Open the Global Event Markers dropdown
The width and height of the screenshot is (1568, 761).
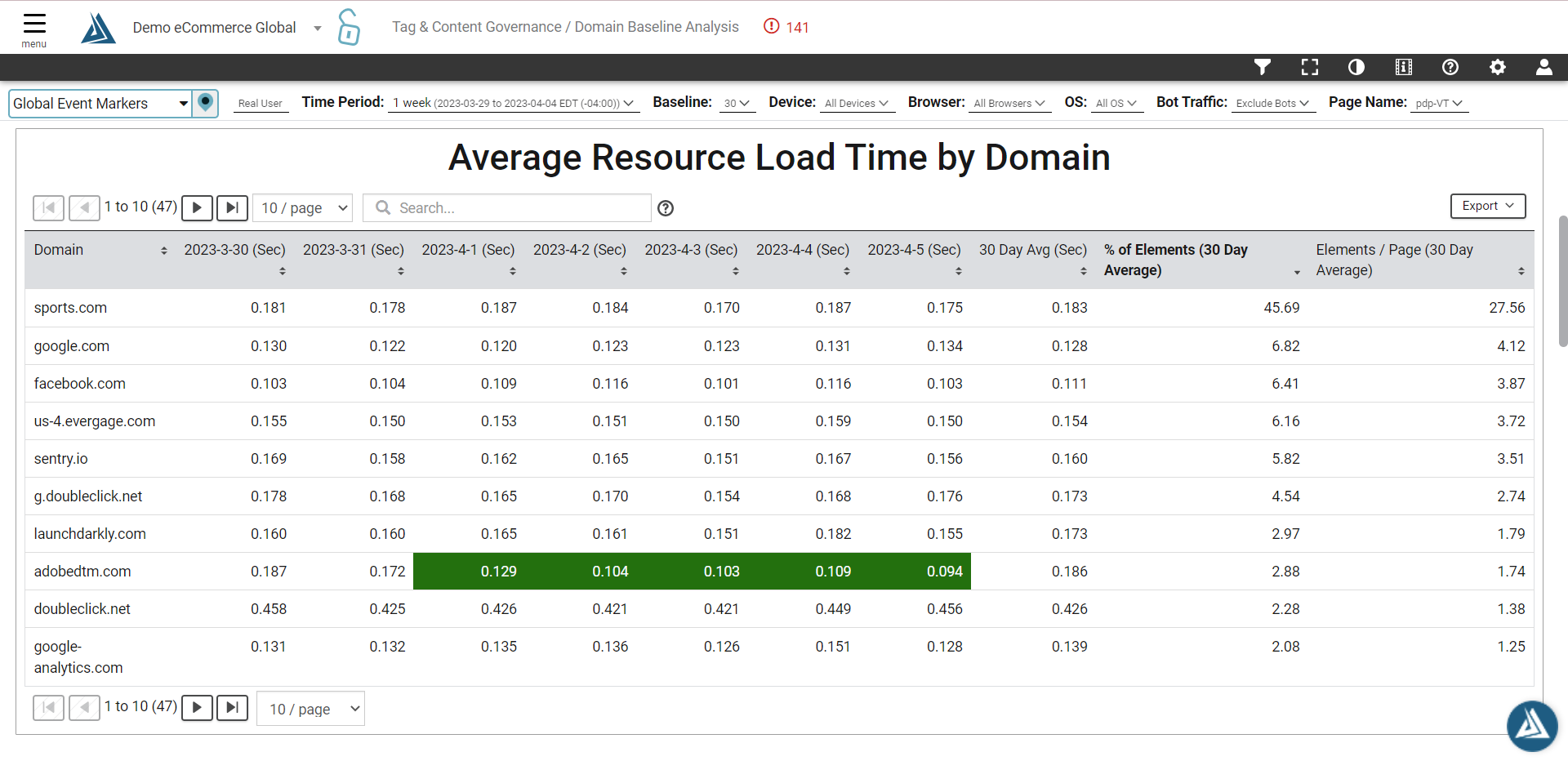tap(100, 104)
